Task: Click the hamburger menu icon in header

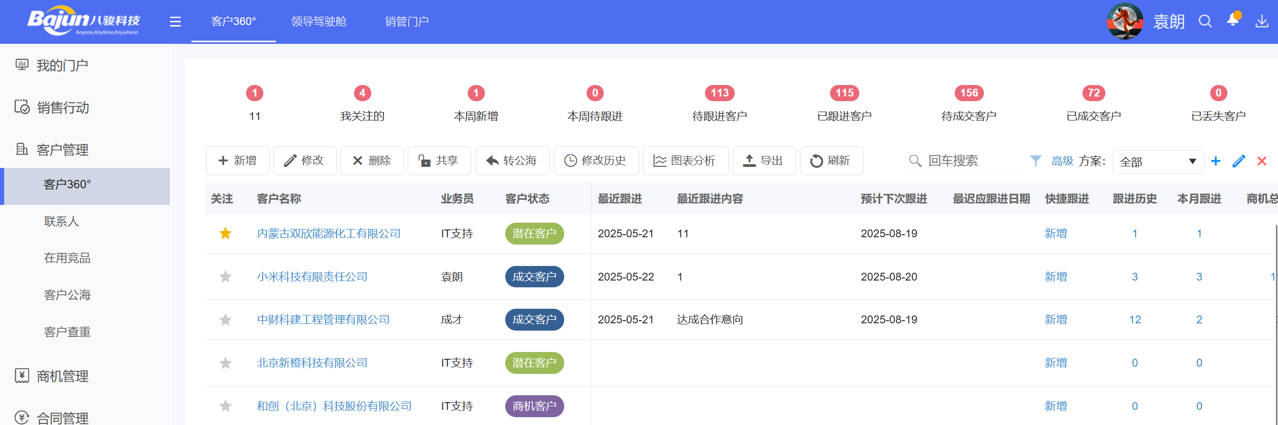Action: (175, 22)
